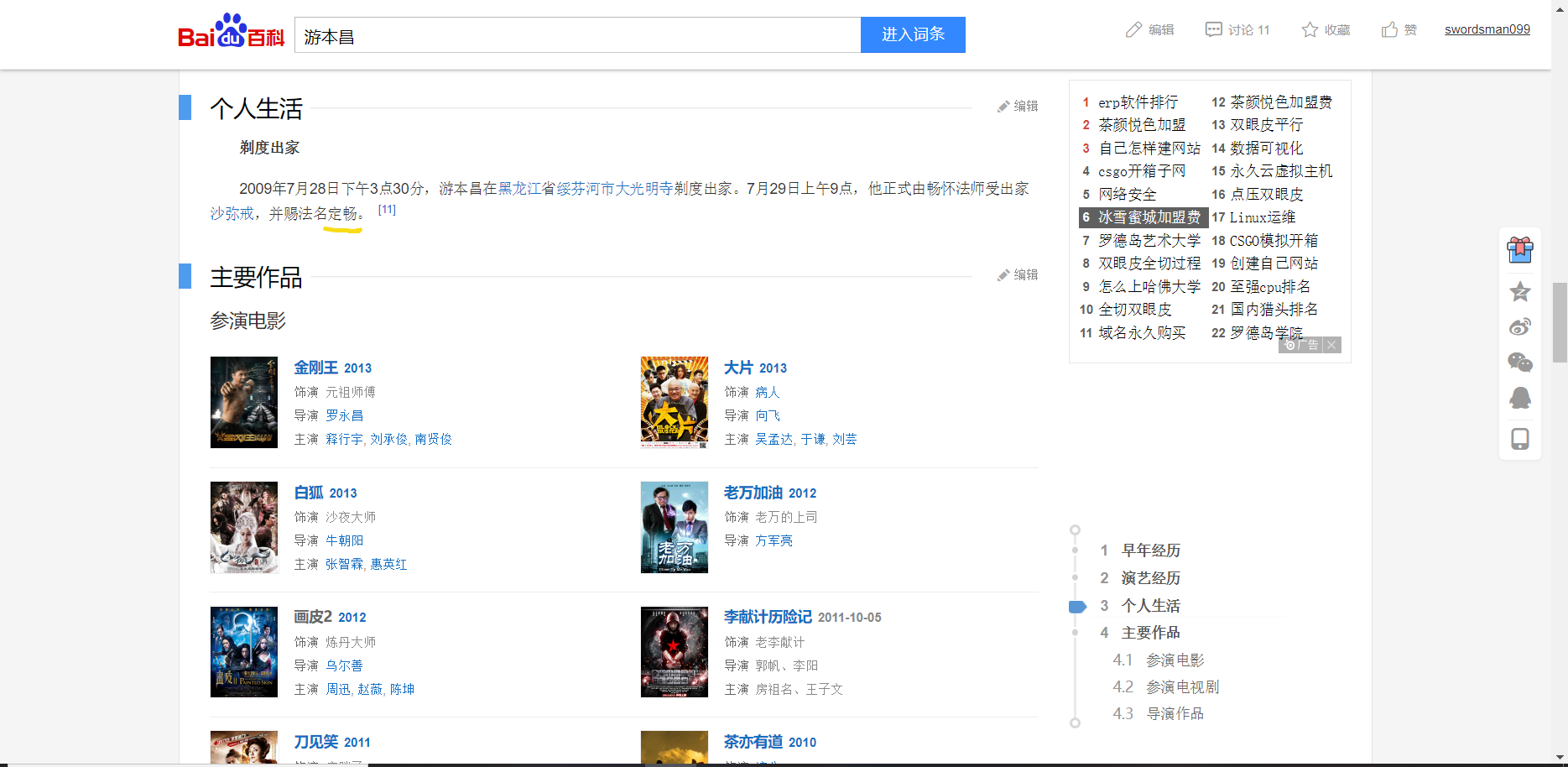Open director 罗永昌 link
Screen dimensions: 1568x767
(344, 415)
